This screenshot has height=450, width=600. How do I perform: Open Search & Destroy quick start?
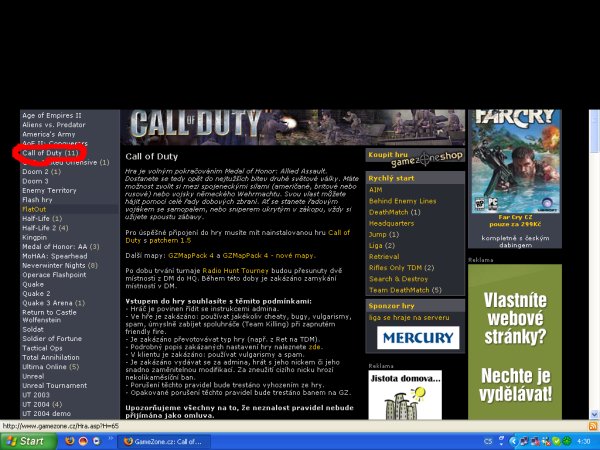coord(398,279)
